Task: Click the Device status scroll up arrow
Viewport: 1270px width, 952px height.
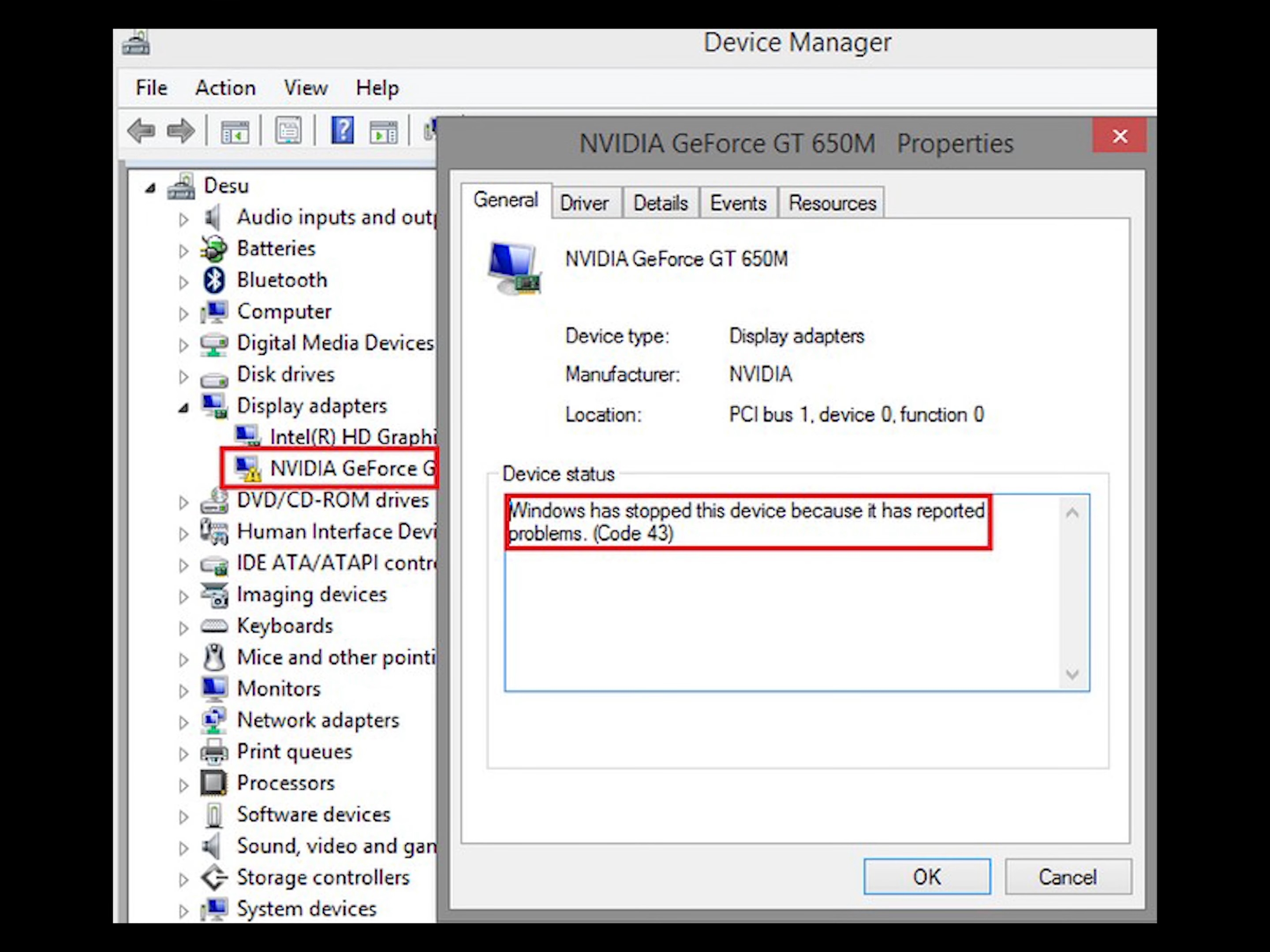Action: [x=1072, y=513]
